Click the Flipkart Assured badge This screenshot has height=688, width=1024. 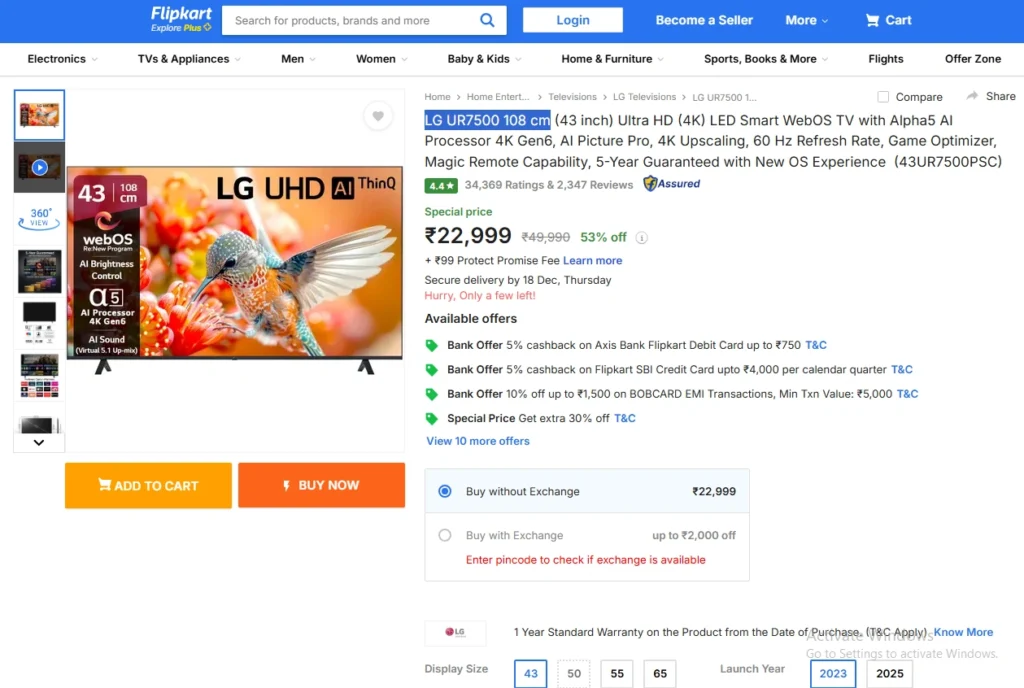pos(671,184)
